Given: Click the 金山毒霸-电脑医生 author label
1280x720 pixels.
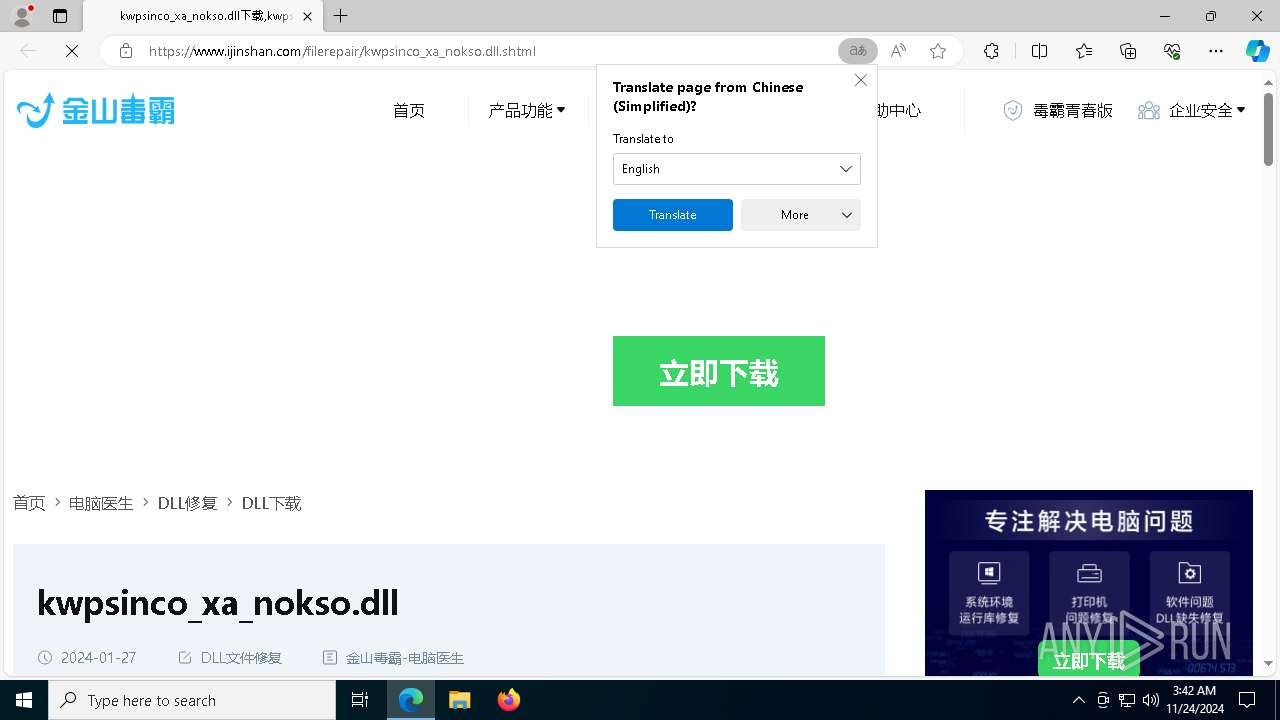Looking at the screenshot, I should coord(405,658).
